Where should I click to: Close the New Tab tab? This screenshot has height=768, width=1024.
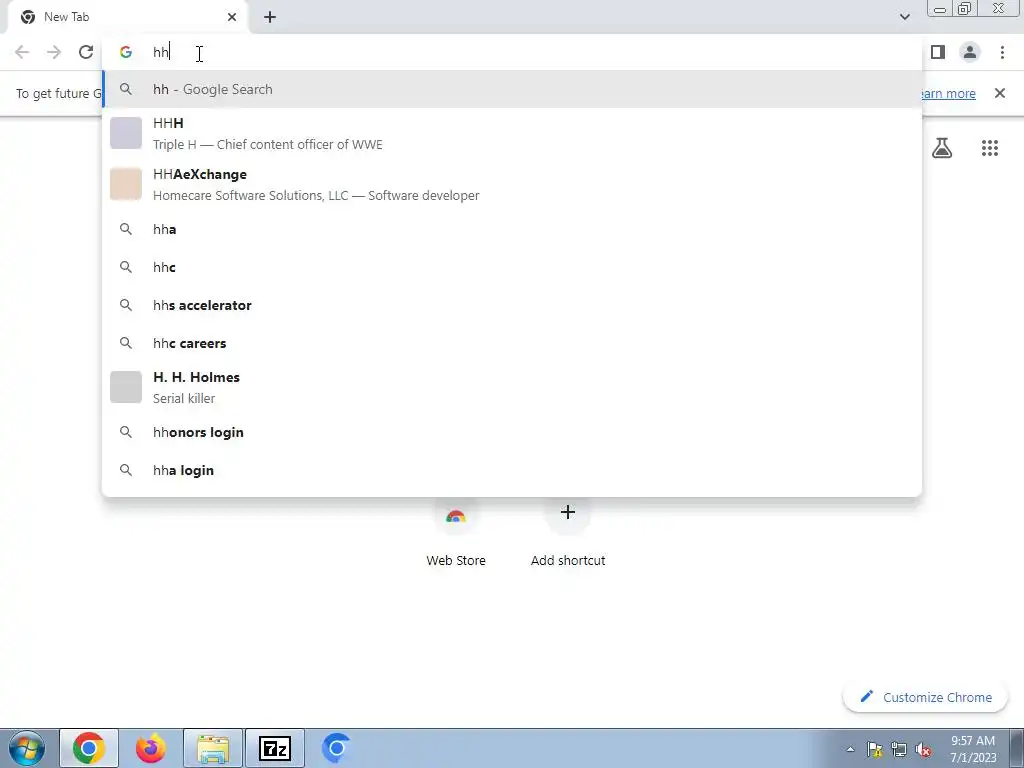232,17
